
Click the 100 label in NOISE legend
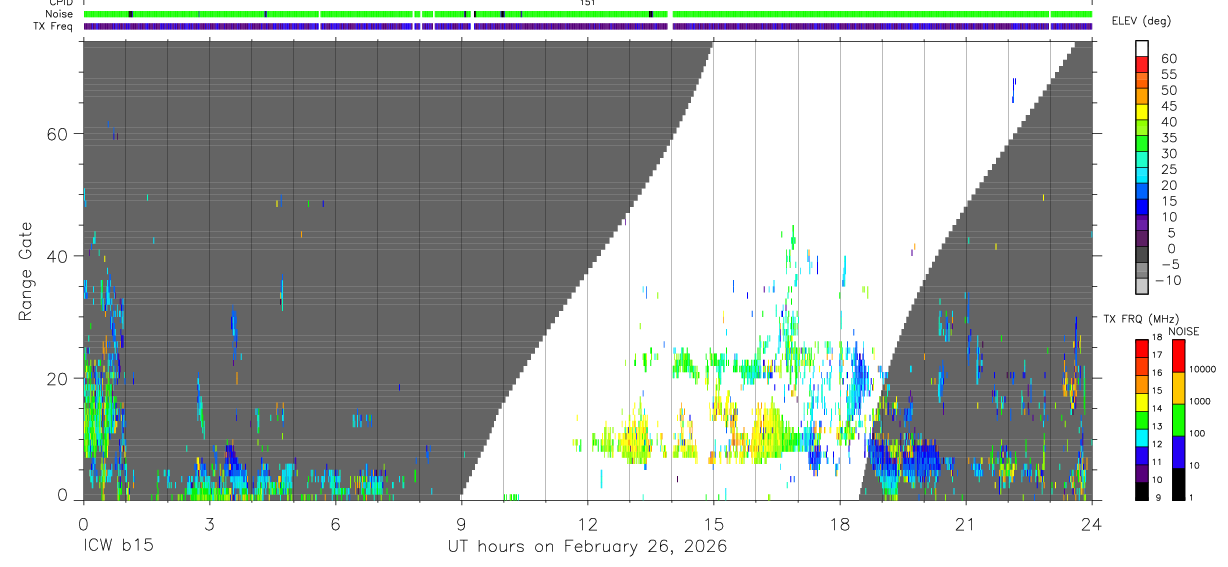(1198, 434)
